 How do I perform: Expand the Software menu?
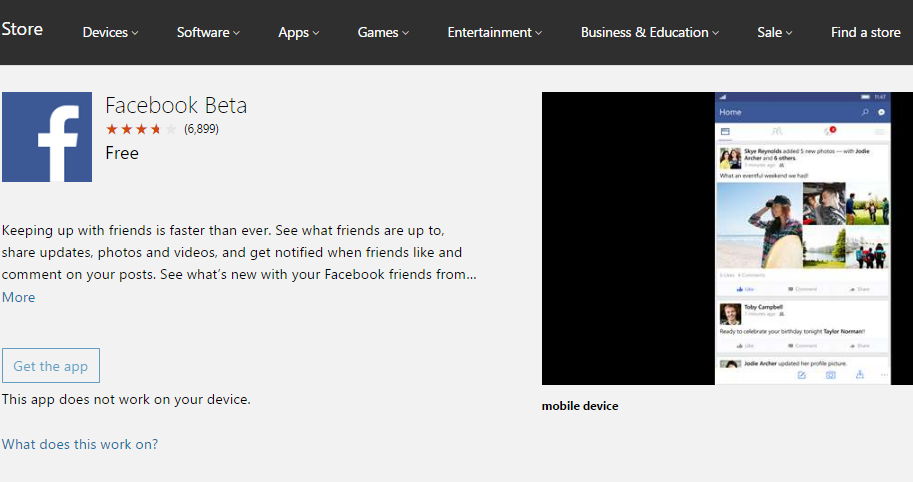(x=208, y=33)
